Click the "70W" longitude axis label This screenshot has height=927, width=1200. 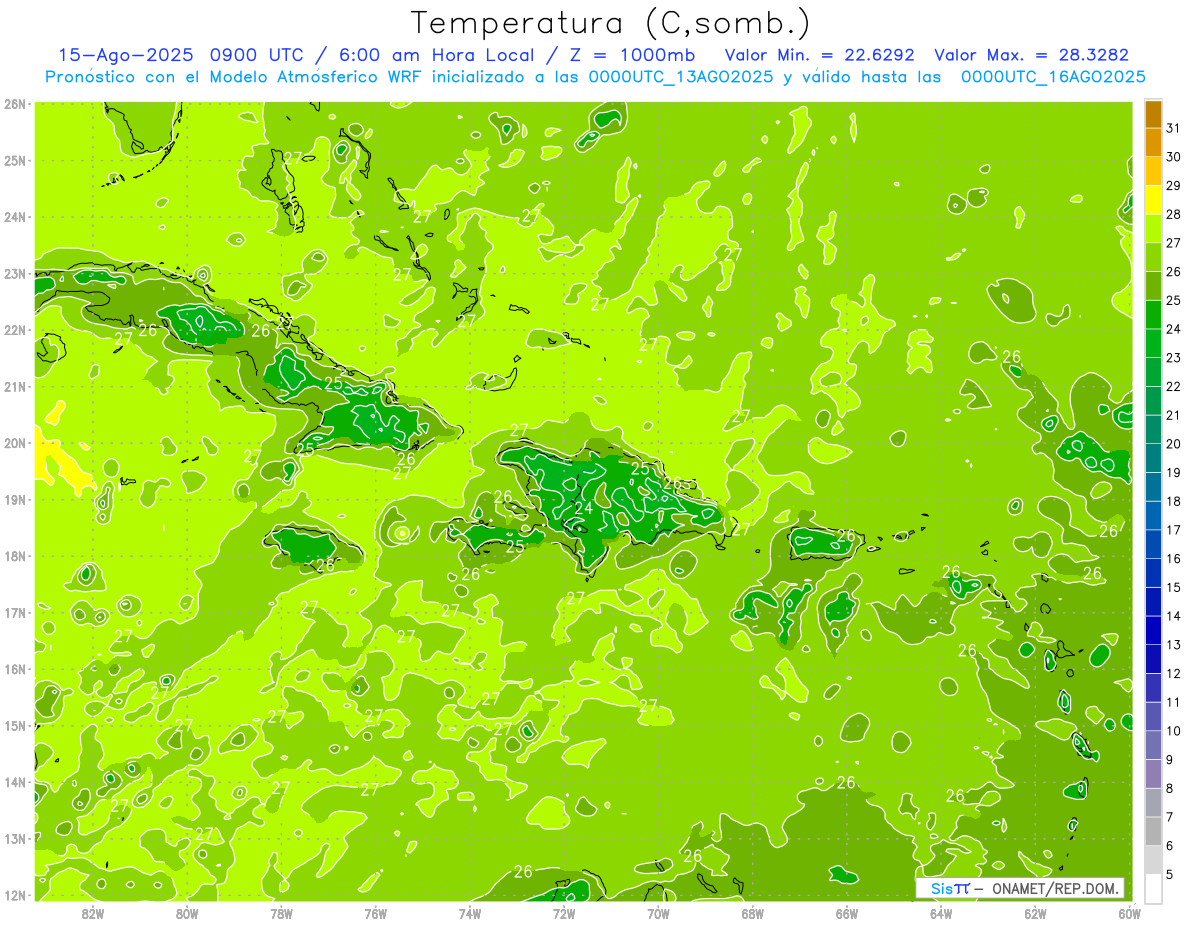(x=658, y=912)
